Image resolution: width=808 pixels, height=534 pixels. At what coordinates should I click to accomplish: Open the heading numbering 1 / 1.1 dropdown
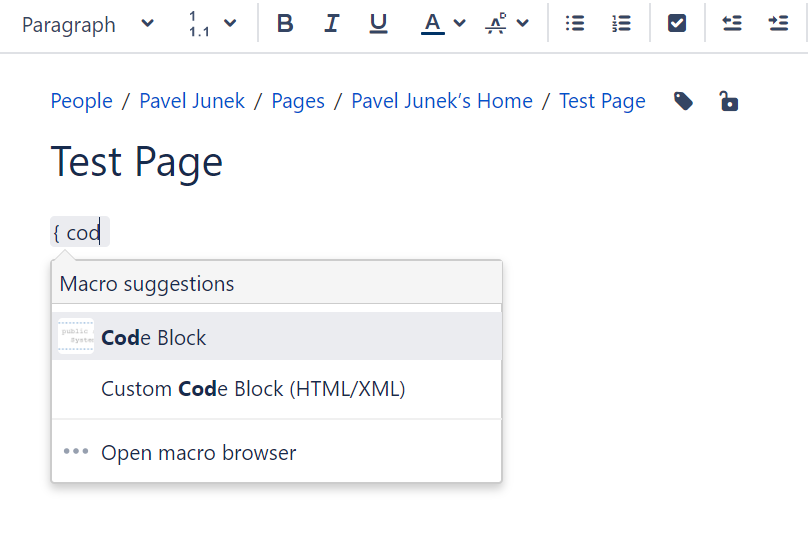tap(212, 24)
